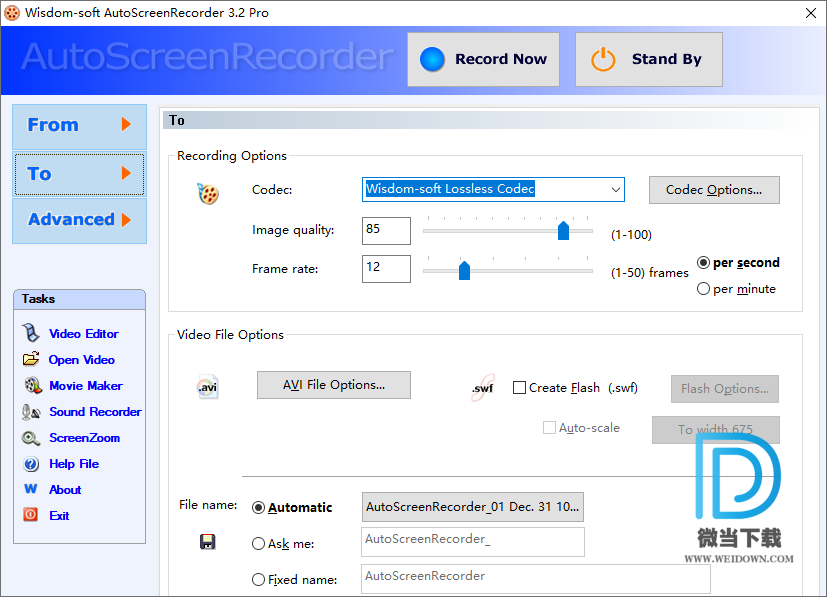Choose Automatic file name option
This screenshot has width=827, height=597.
(258, 507)
